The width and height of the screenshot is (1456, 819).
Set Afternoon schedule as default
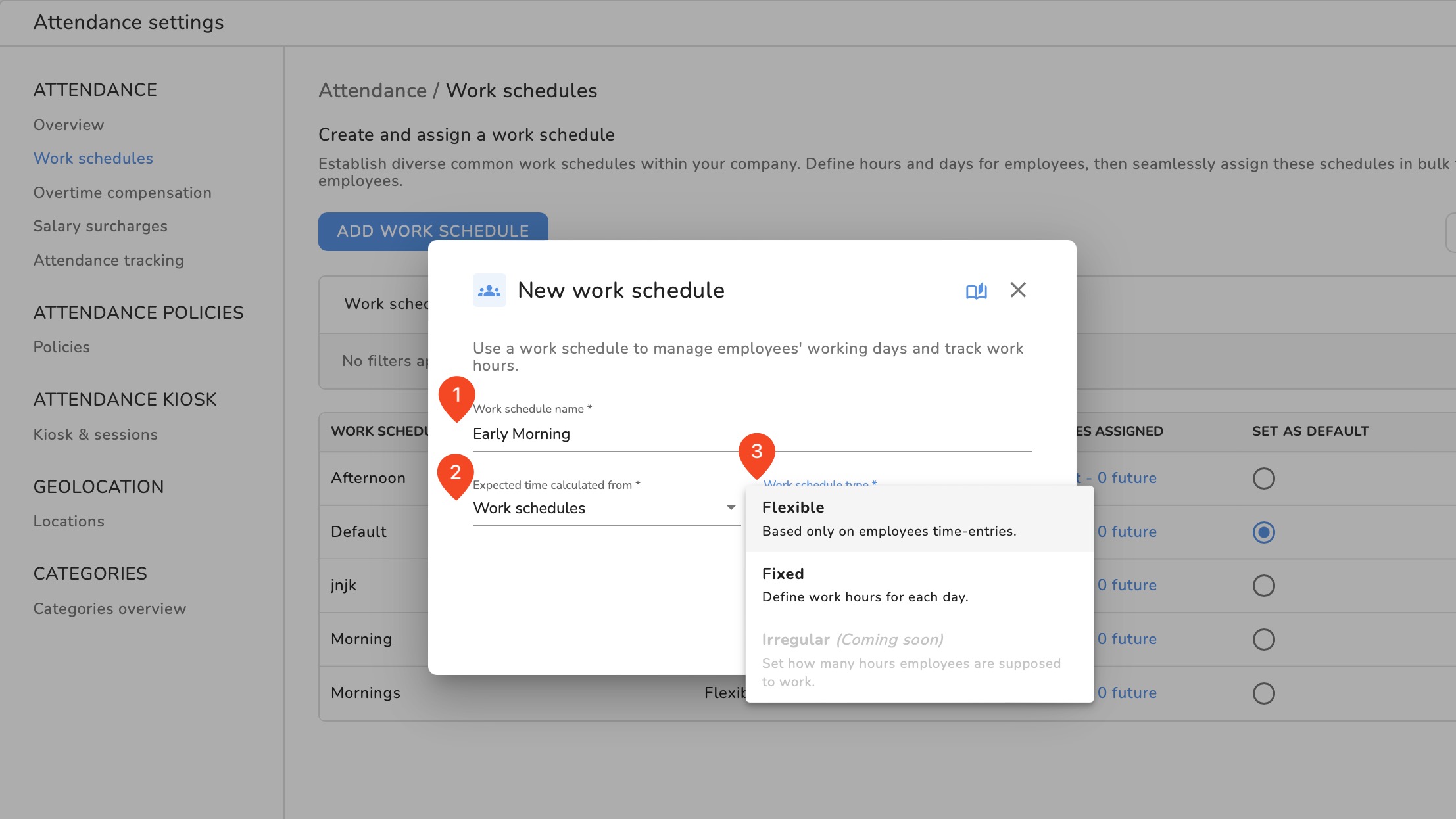click(x=1263, y=479)
